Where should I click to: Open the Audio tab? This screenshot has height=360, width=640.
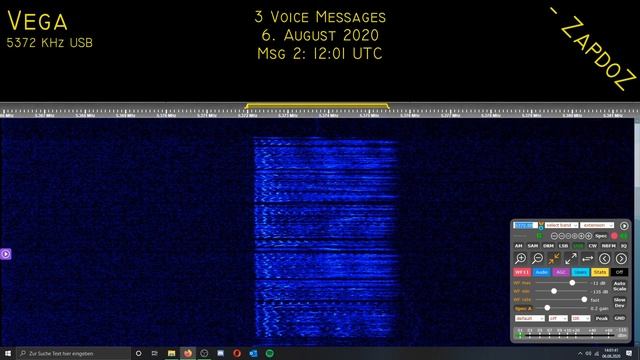[542, 272]
